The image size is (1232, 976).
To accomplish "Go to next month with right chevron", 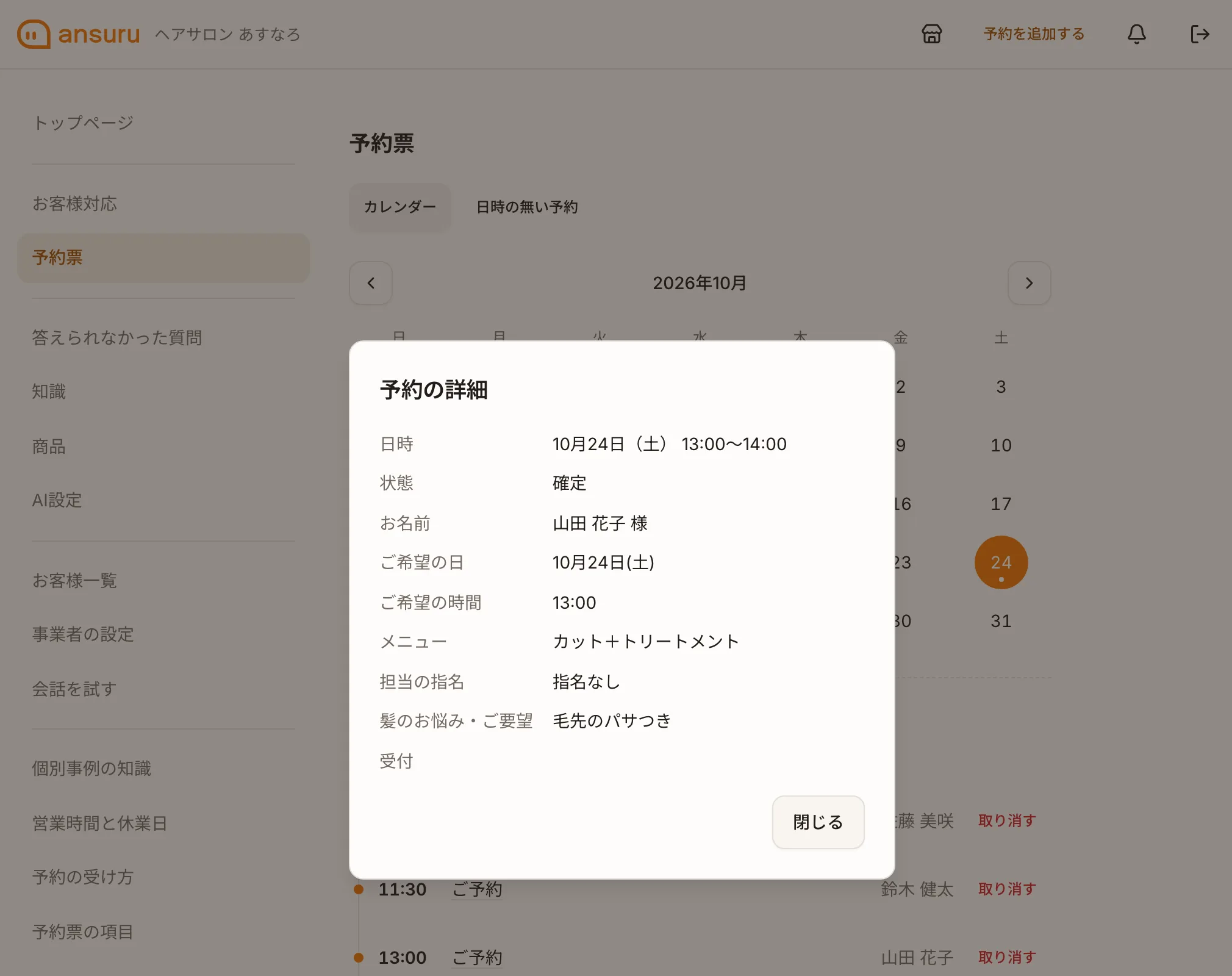I will [1029, 283].
